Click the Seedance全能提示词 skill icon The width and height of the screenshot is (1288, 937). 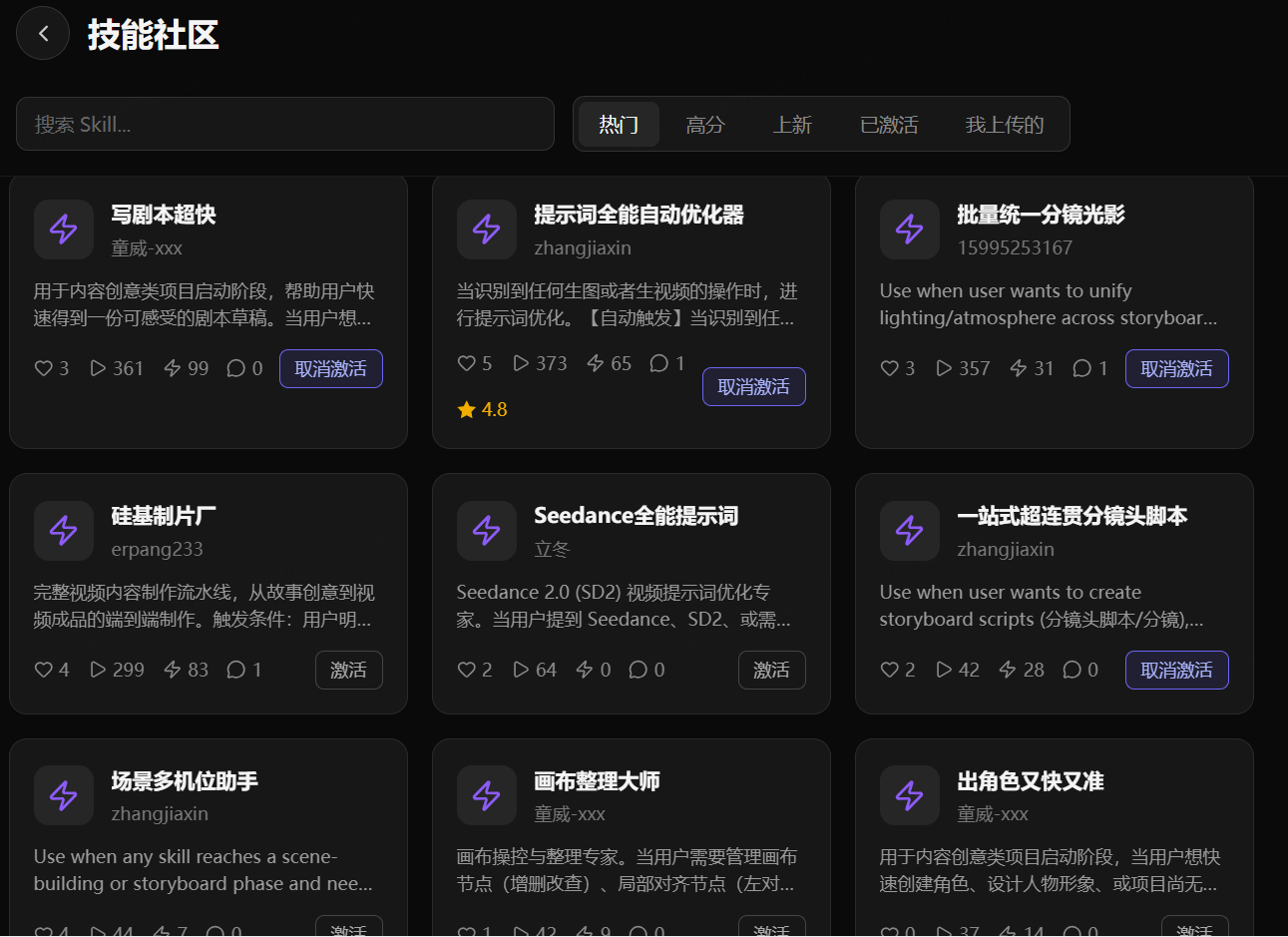click(487, 530)
